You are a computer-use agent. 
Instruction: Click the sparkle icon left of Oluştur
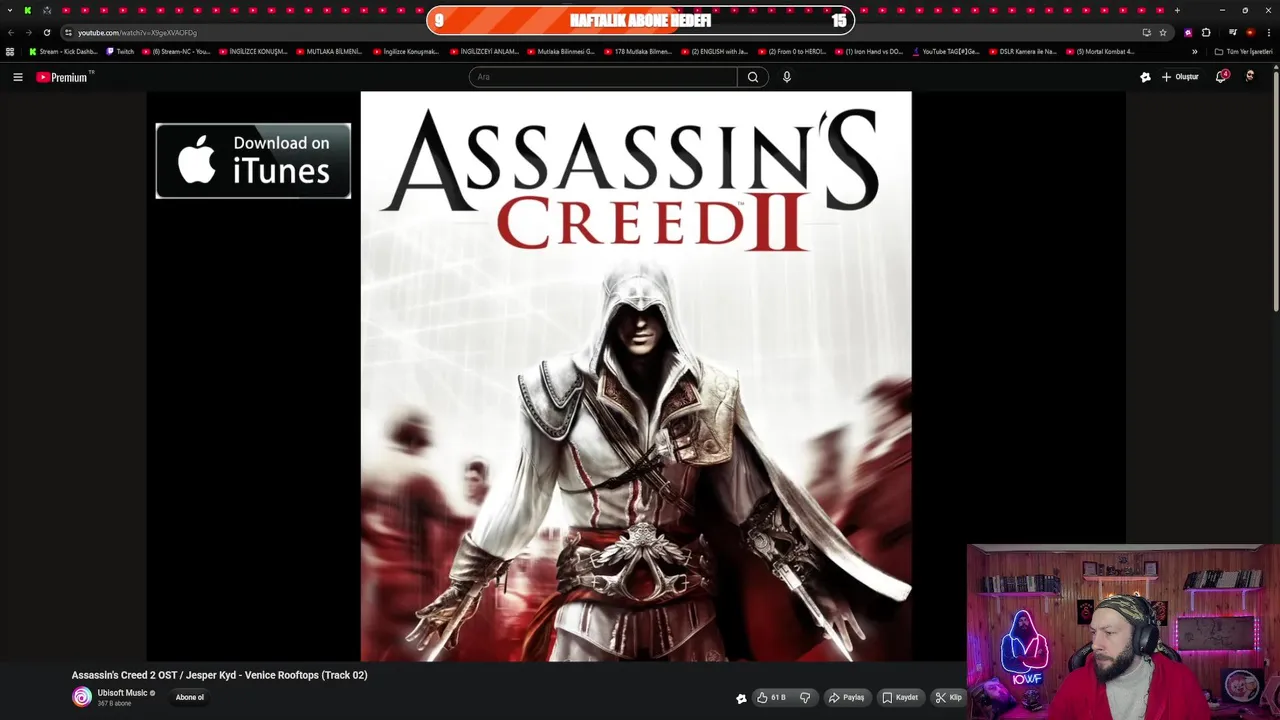pyautogui.click(x=1145, y=77)
